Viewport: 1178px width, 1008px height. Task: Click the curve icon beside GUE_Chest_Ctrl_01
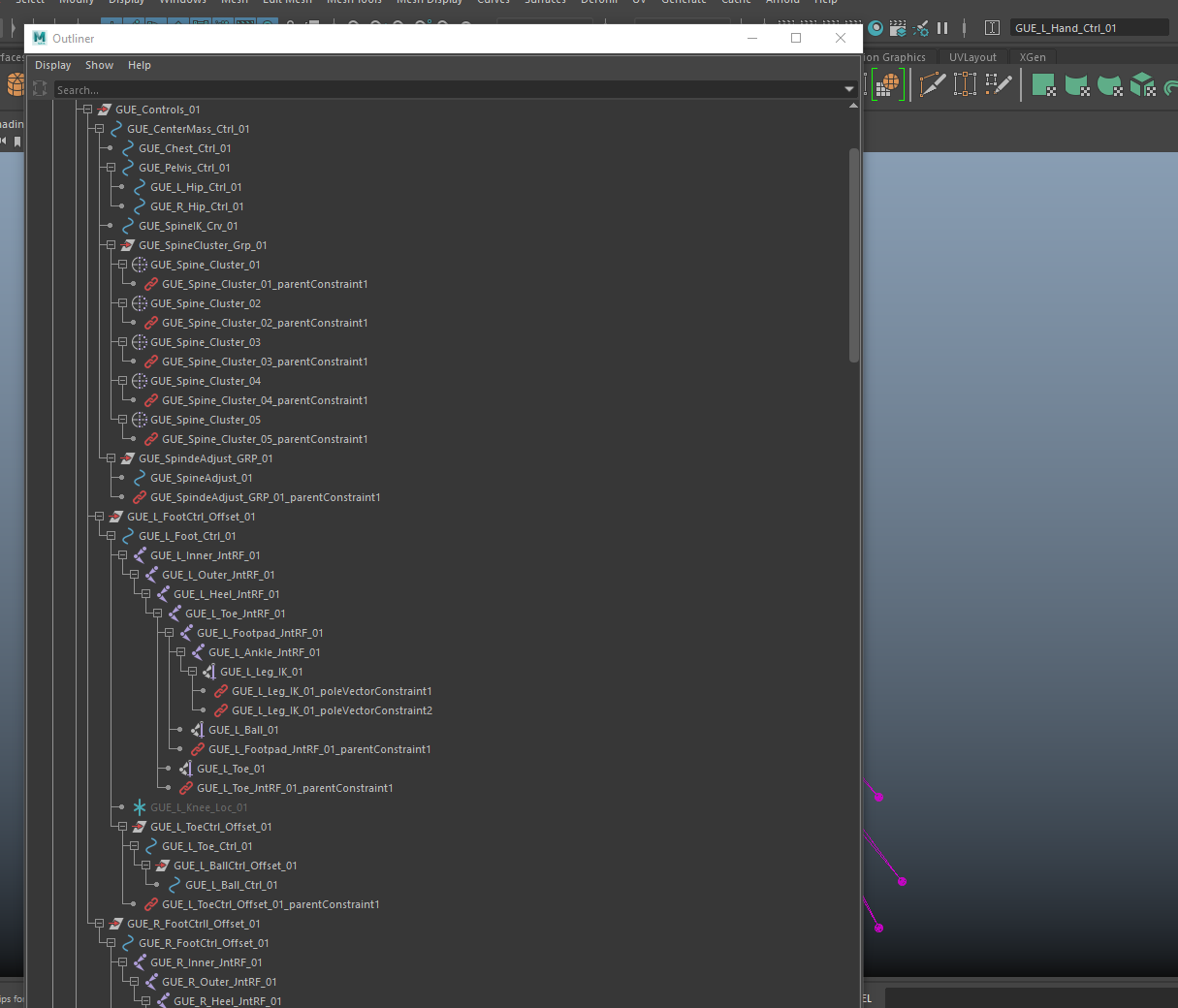pyautogui.click(x=128, y=148)
